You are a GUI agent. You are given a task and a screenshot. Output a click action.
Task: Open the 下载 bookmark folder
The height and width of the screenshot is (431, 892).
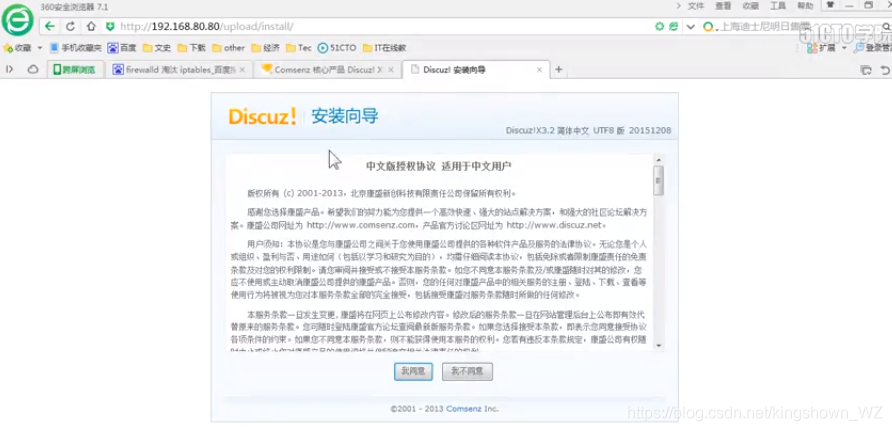coord(192,48)
